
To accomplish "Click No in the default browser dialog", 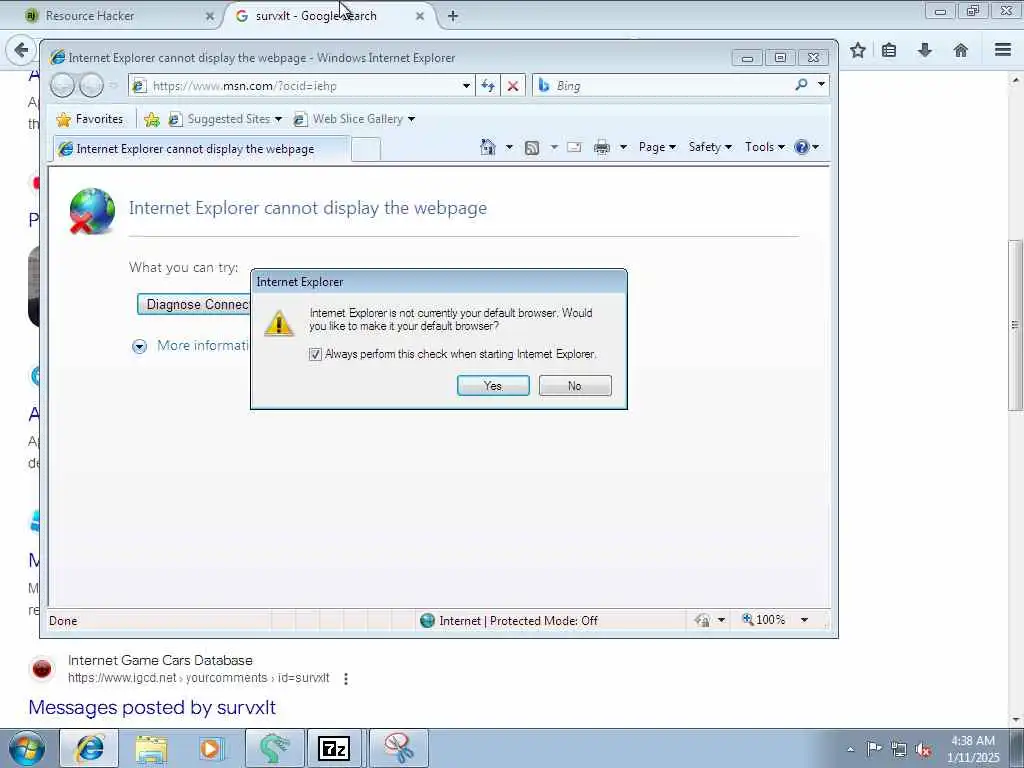I will pos(575,386).
